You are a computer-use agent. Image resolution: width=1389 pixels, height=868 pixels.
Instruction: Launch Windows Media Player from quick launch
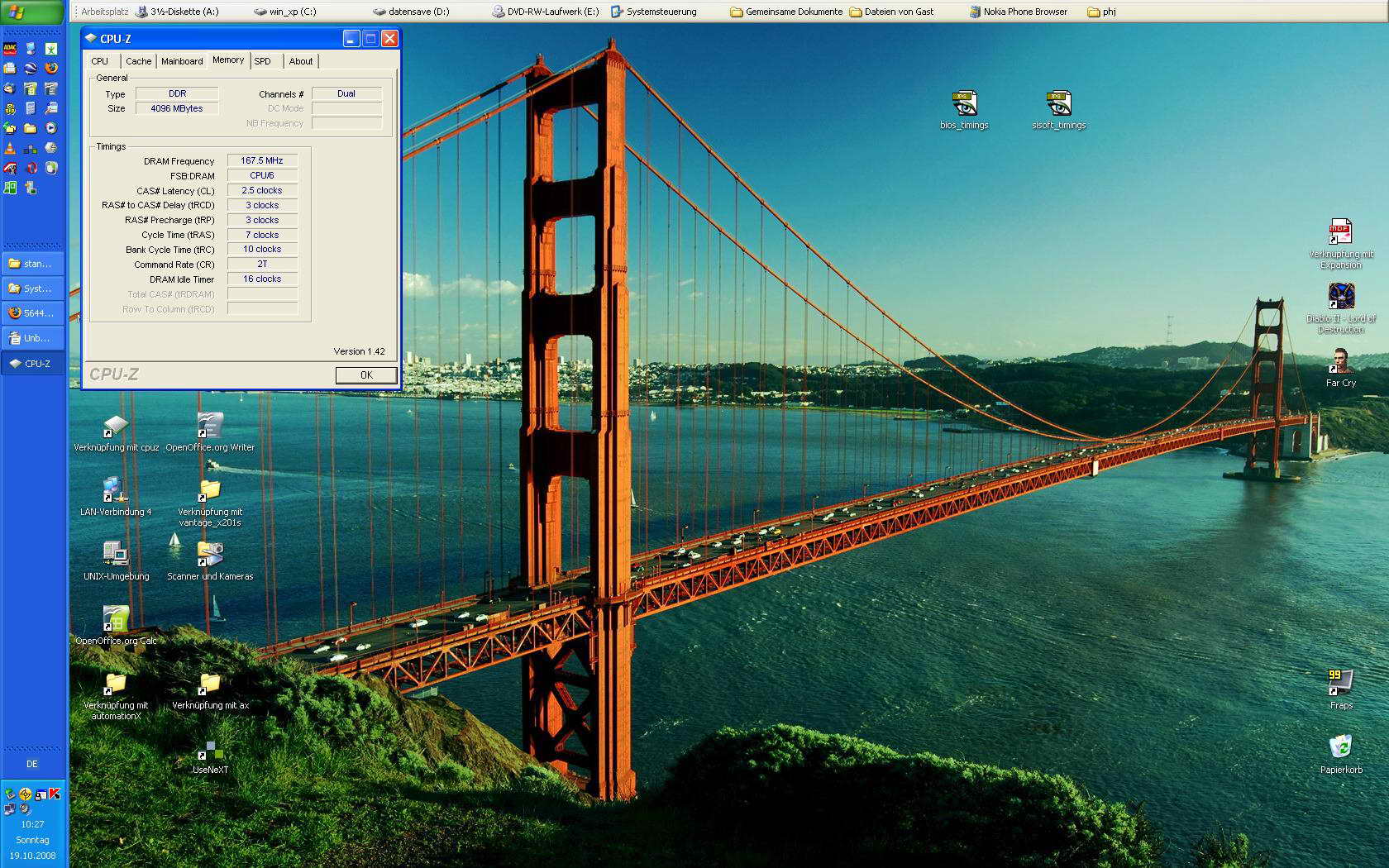point(51,128)
